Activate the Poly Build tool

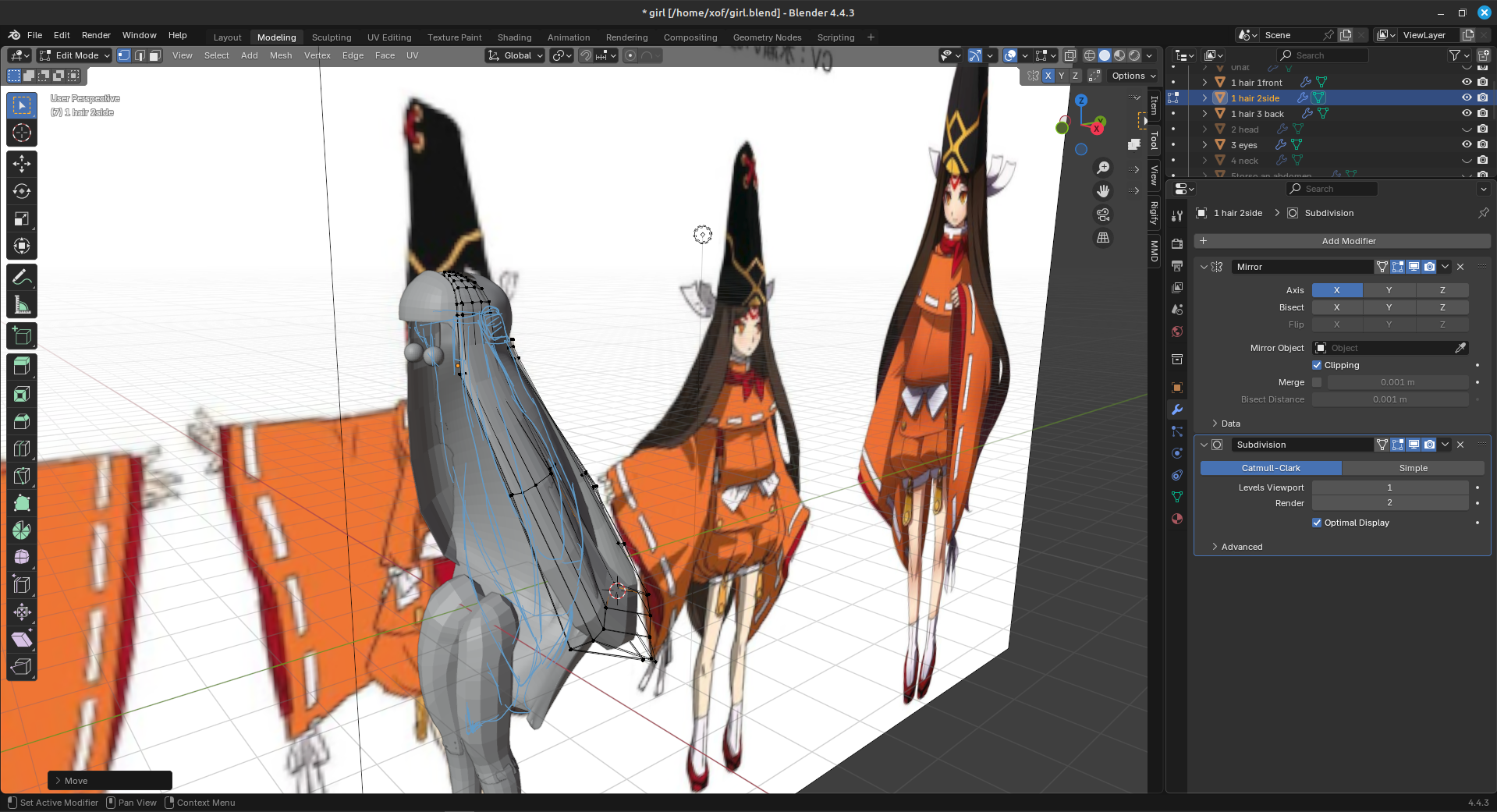[22, 503]
